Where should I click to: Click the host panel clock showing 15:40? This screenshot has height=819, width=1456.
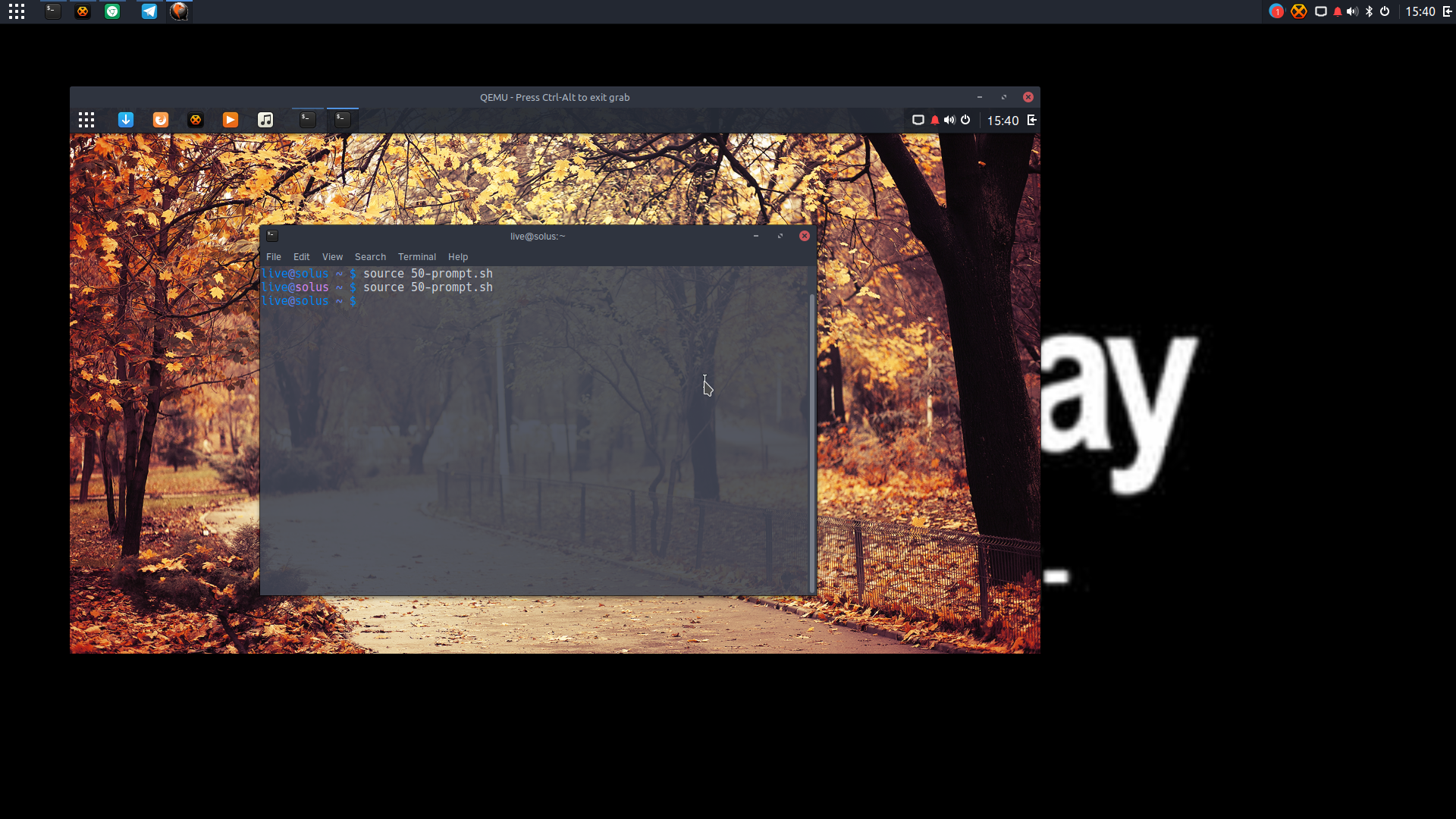1420,11
